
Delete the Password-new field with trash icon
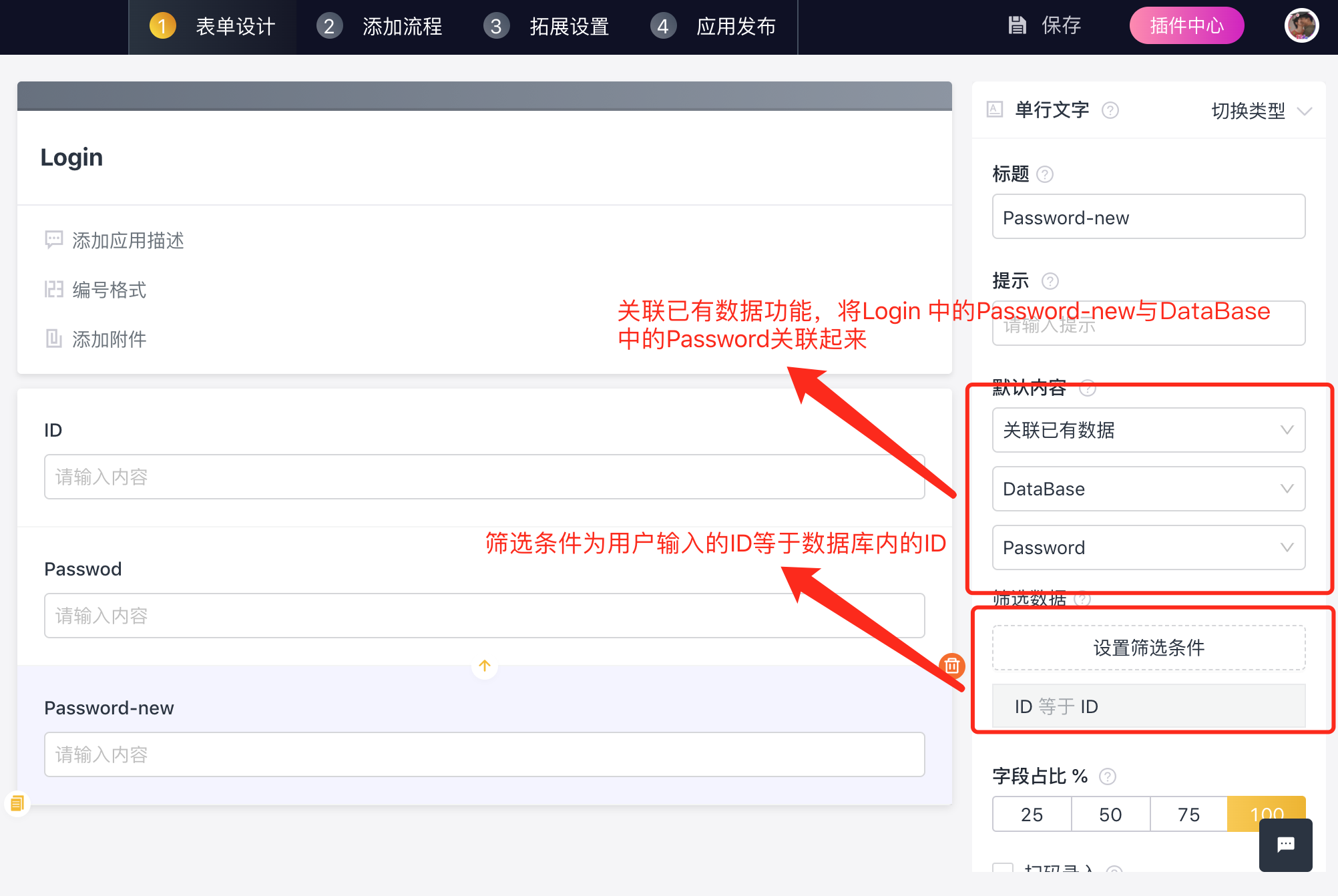952,666
